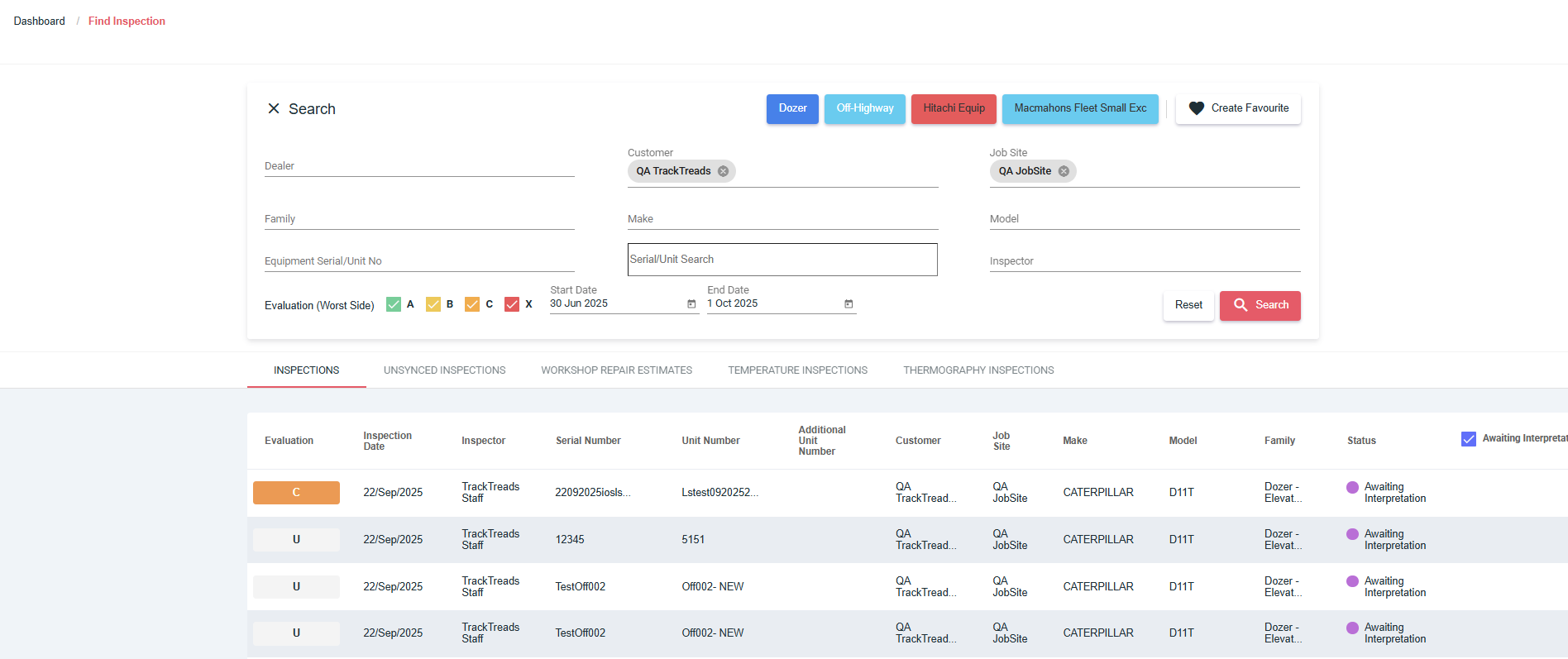
Task: Remove the QA JobSite chip
Action: 1064,171
